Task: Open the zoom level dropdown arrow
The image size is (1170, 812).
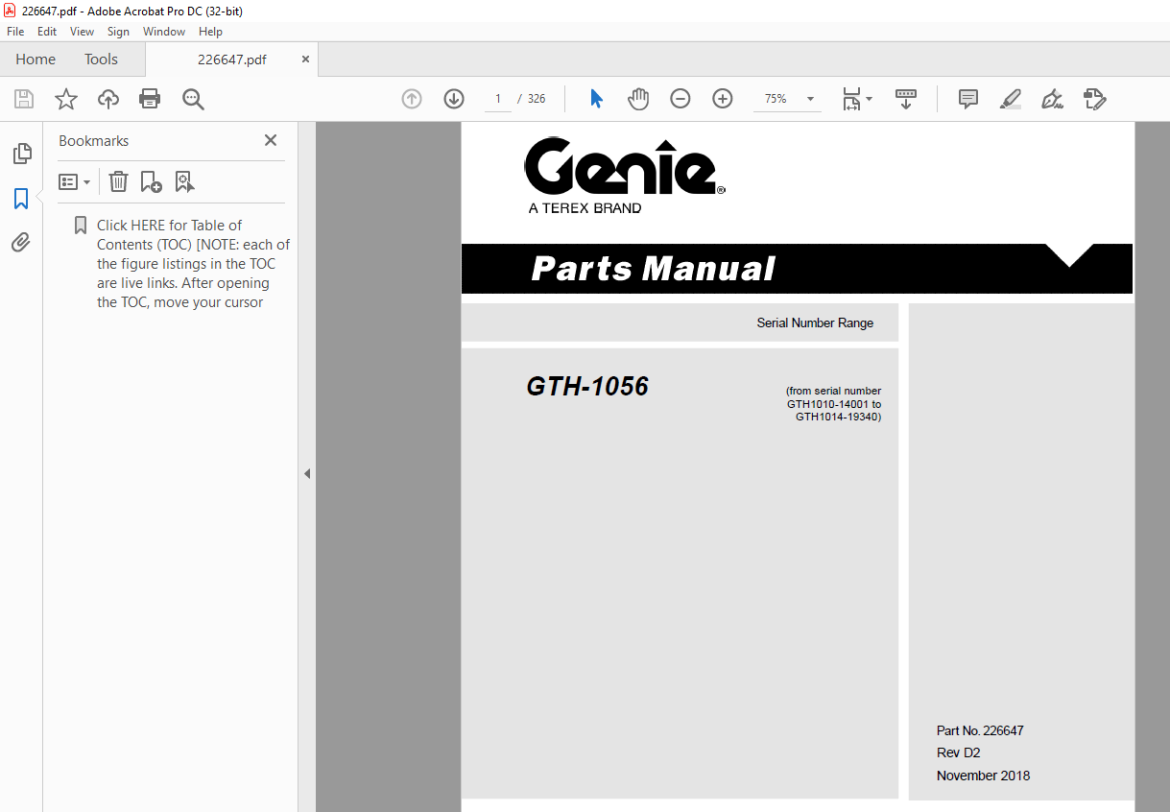Action: (x=810, y=99)
